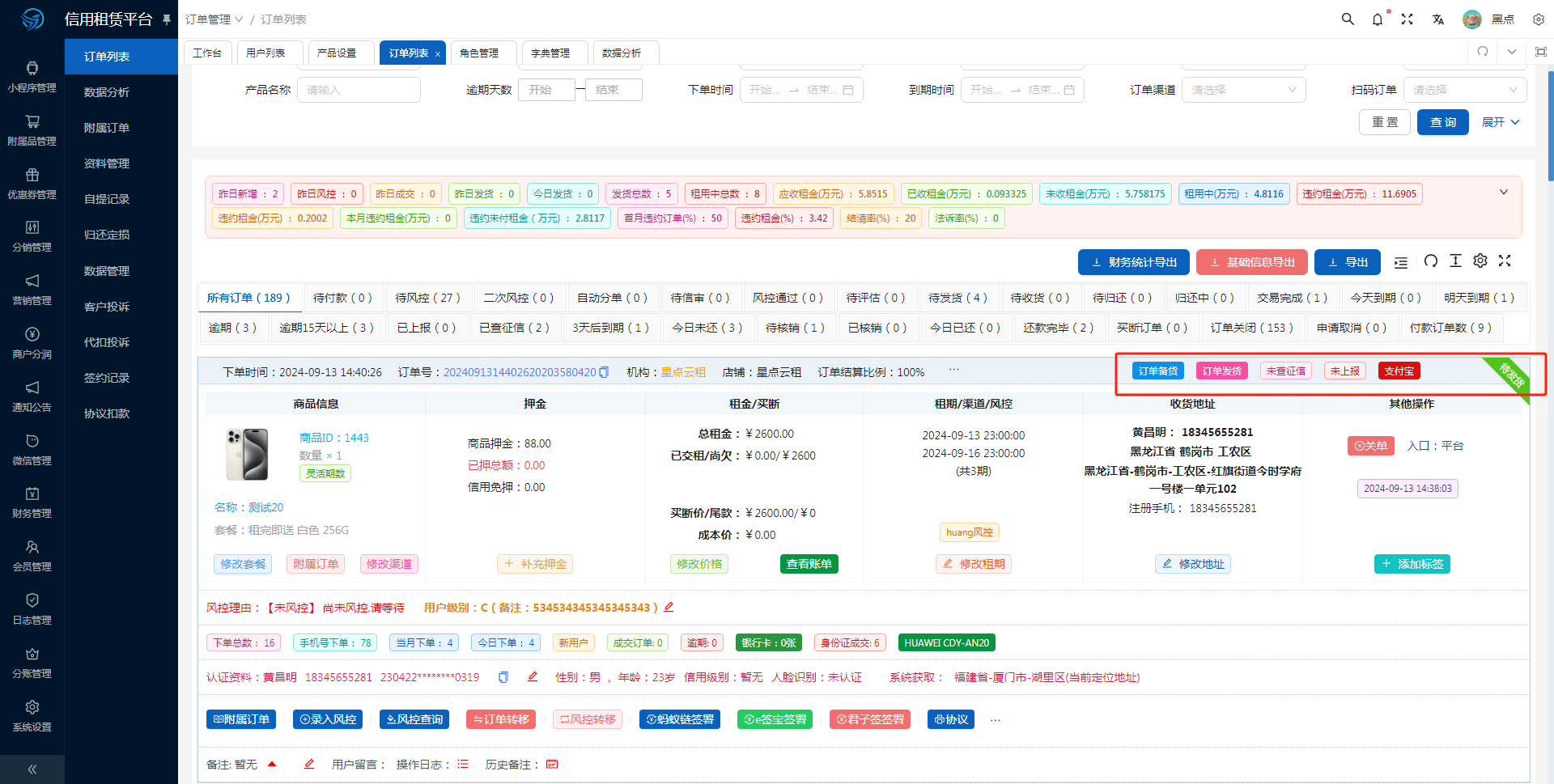The image size is (1554, 784).
Task: Open 微信管理 in sidebar
Action: pyautogui.click(x=32, y=450)
